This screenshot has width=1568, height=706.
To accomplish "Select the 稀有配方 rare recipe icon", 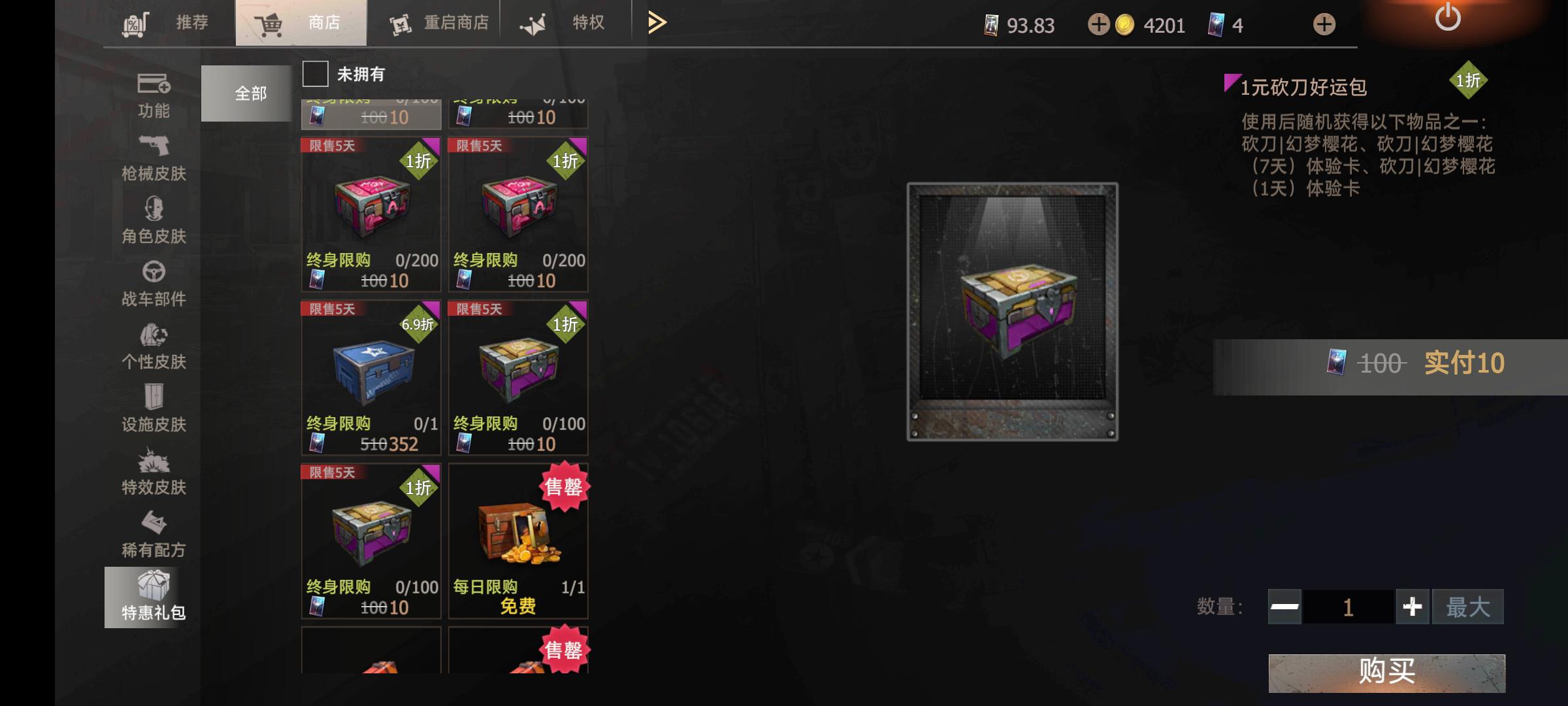I will (154, 522).
